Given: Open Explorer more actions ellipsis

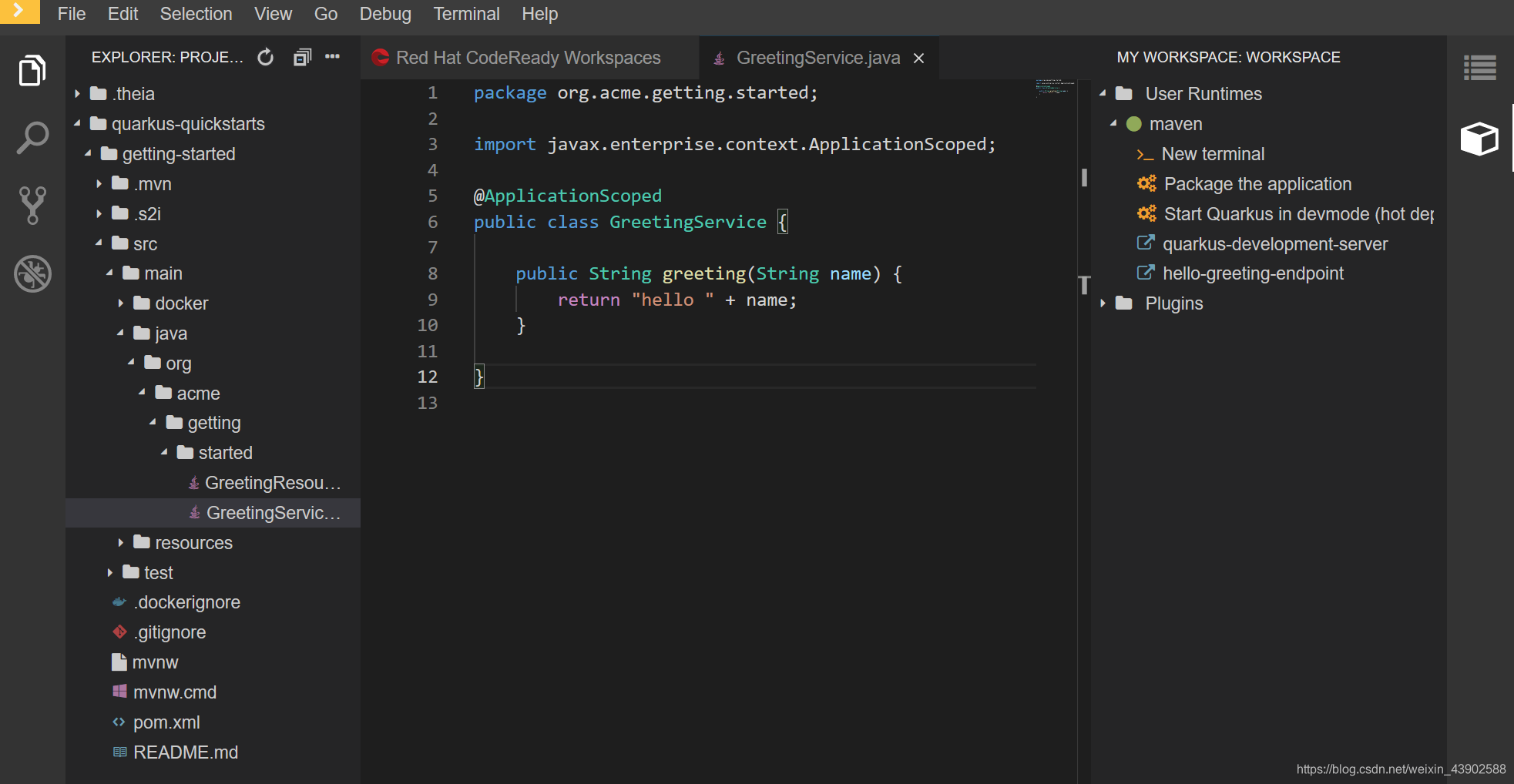Looking at the screenshot, I should tap(332, 56).
